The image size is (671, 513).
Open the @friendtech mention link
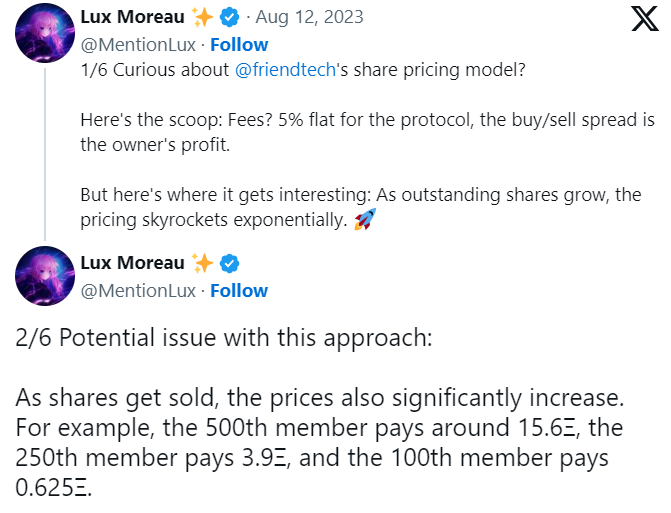click(x=285, y=70)
